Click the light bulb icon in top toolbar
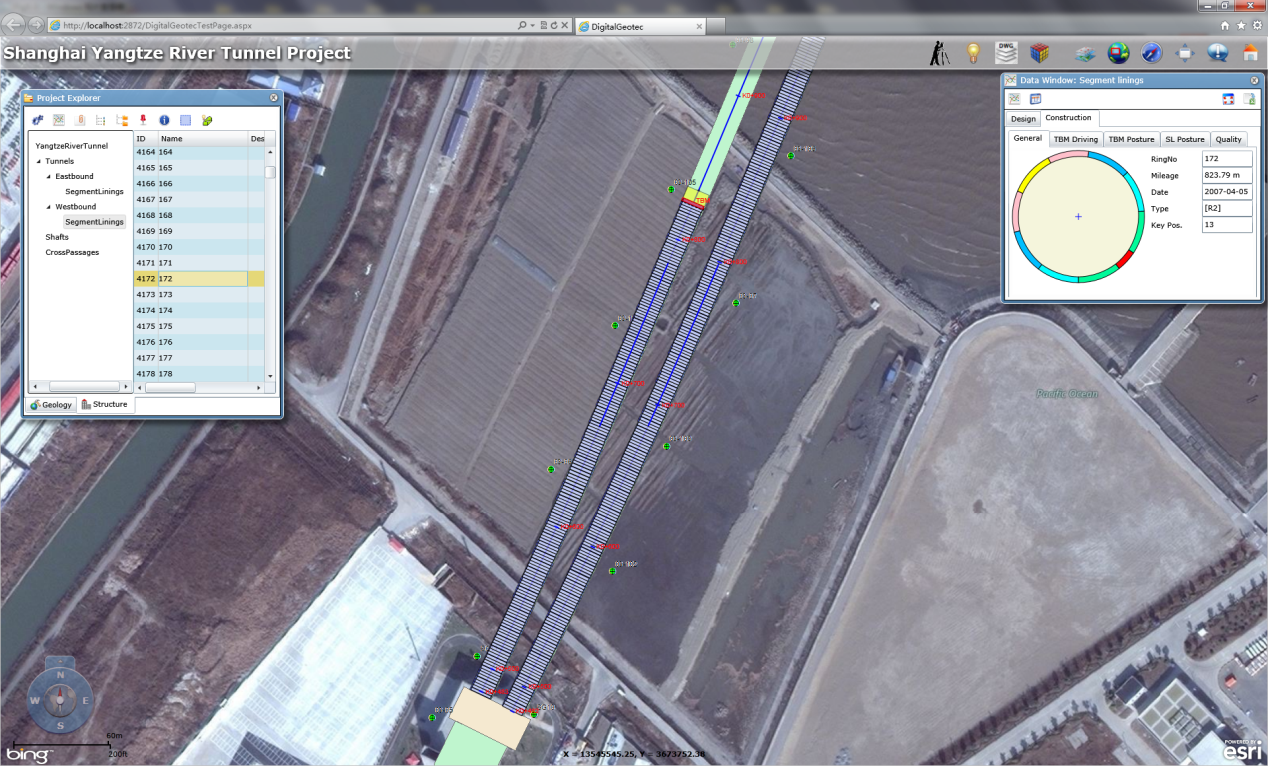This screenshot has height=766, width=1268. point(972,53)
